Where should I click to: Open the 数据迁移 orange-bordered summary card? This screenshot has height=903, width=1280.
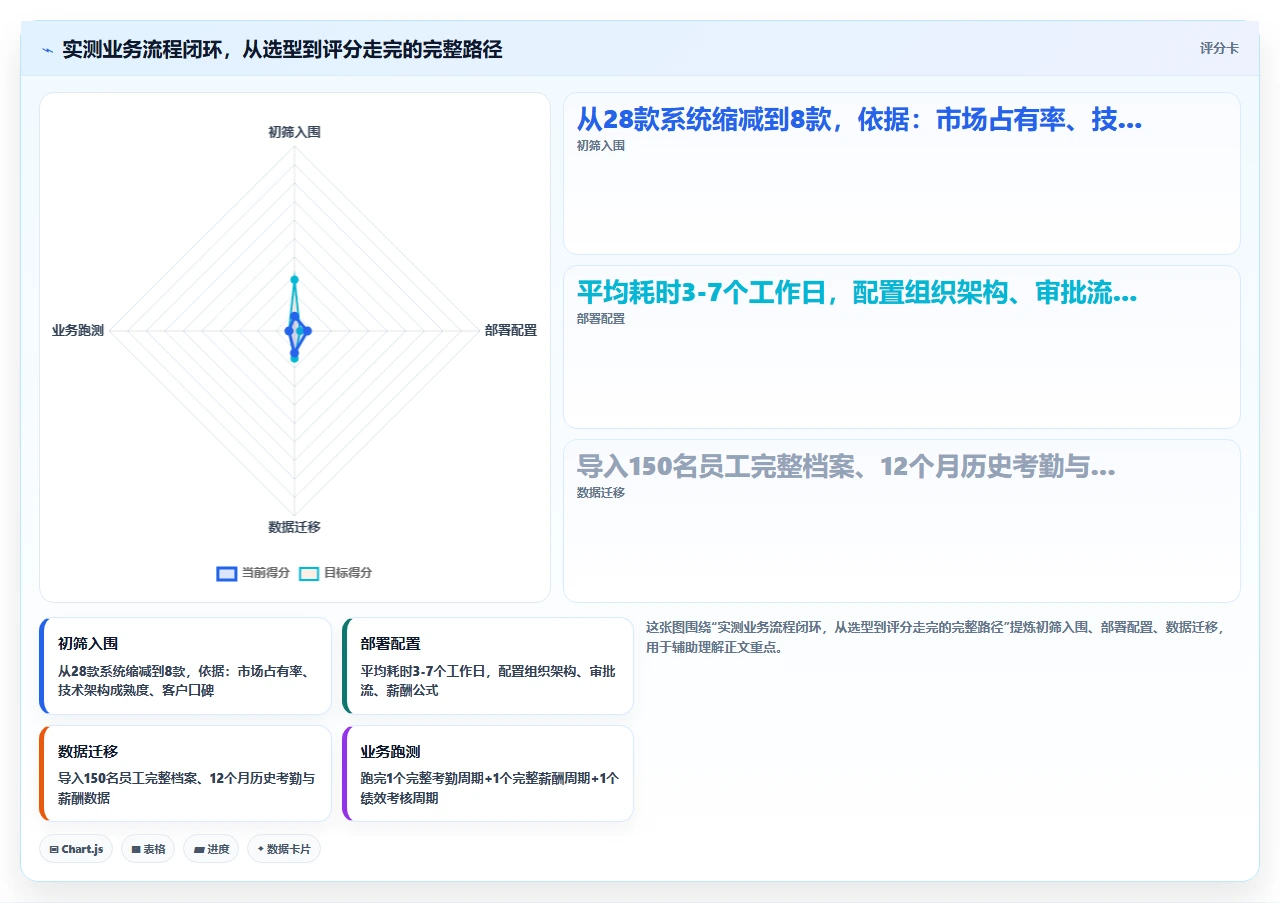(x=185, y=773)
